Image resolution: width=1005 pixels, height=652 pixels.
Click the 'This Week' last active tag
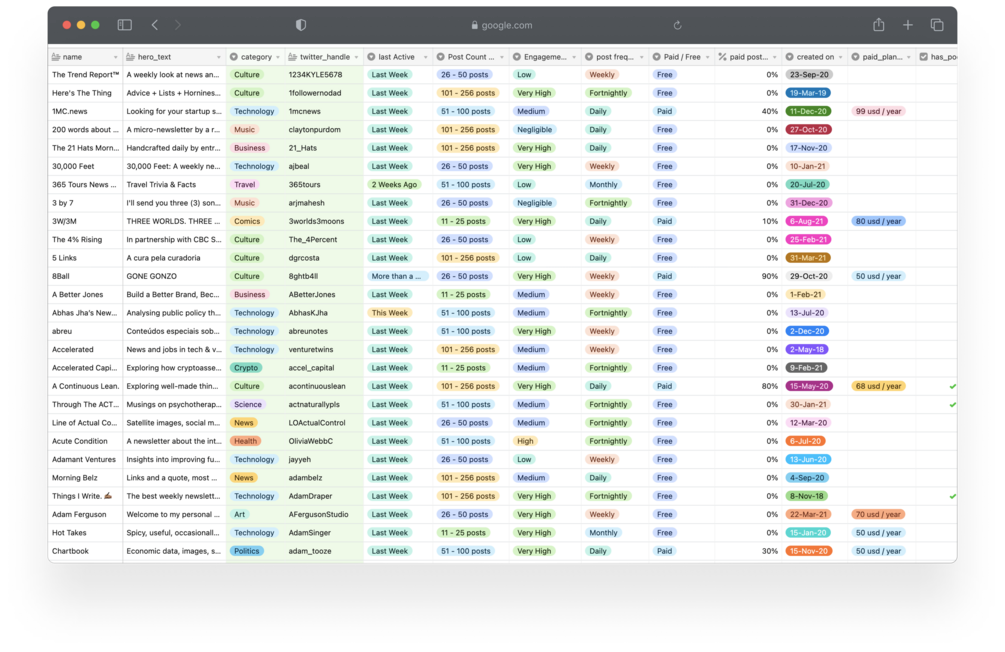(x=390, y=313)
